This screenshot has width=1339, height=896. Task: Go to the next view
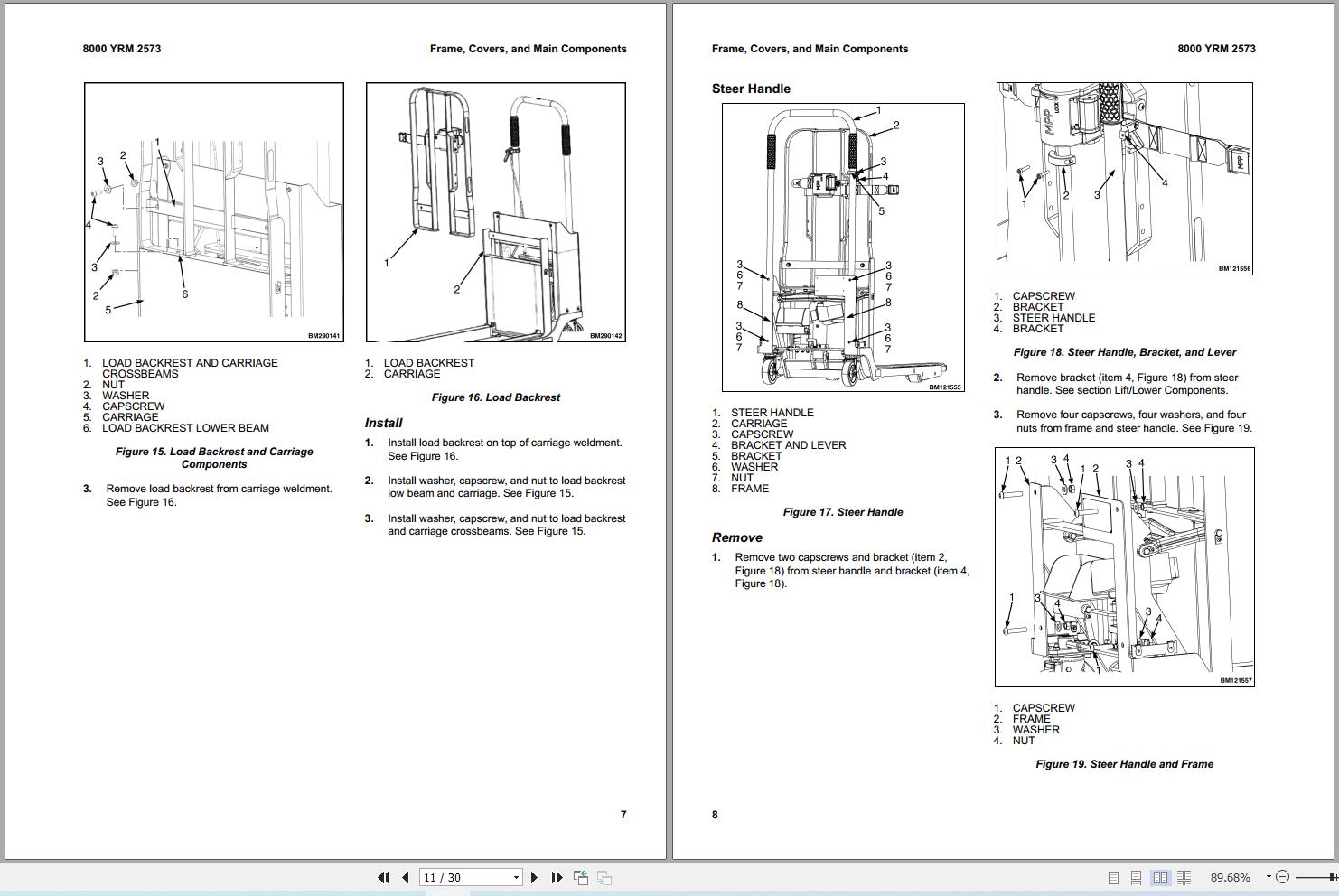604,876
